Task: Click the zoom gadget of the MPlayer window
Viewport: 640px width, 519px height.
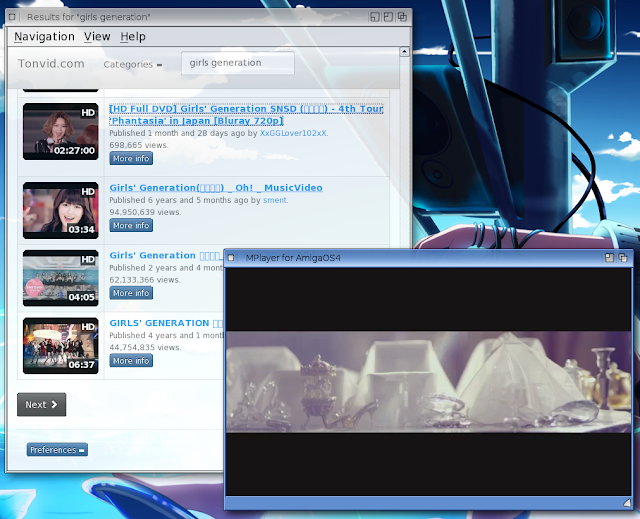Action: (609, 258)
